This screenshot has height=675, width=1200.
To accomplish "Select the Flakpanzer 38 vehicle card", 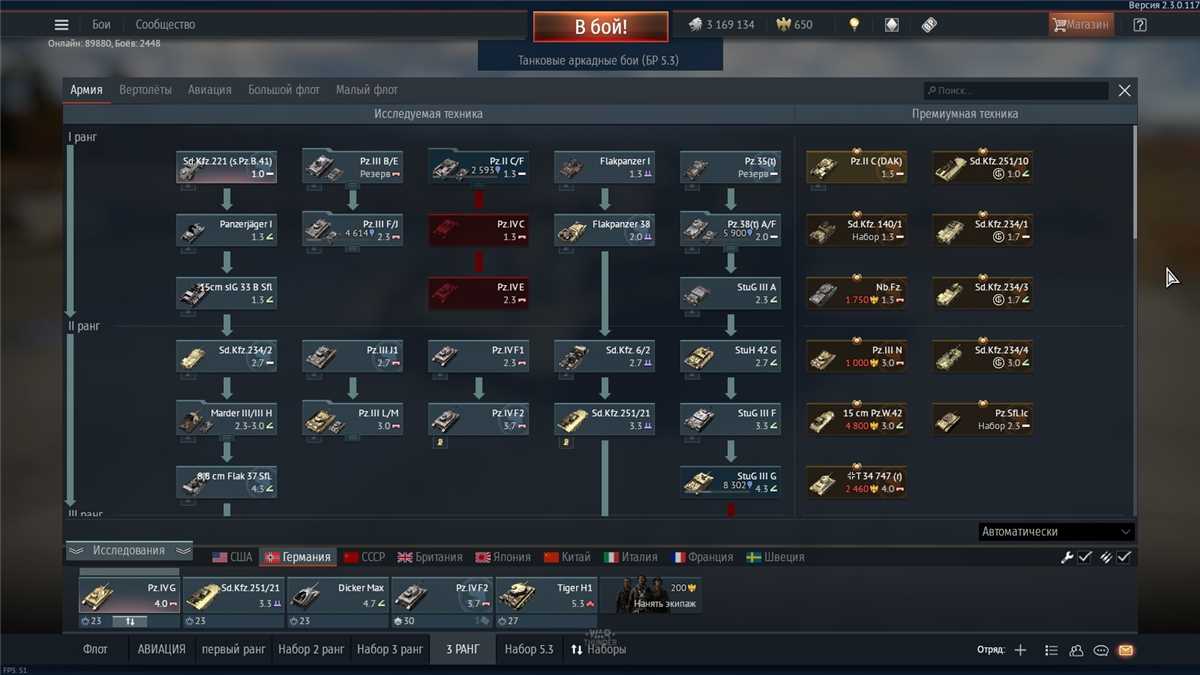I will click(x=605, y=230).
